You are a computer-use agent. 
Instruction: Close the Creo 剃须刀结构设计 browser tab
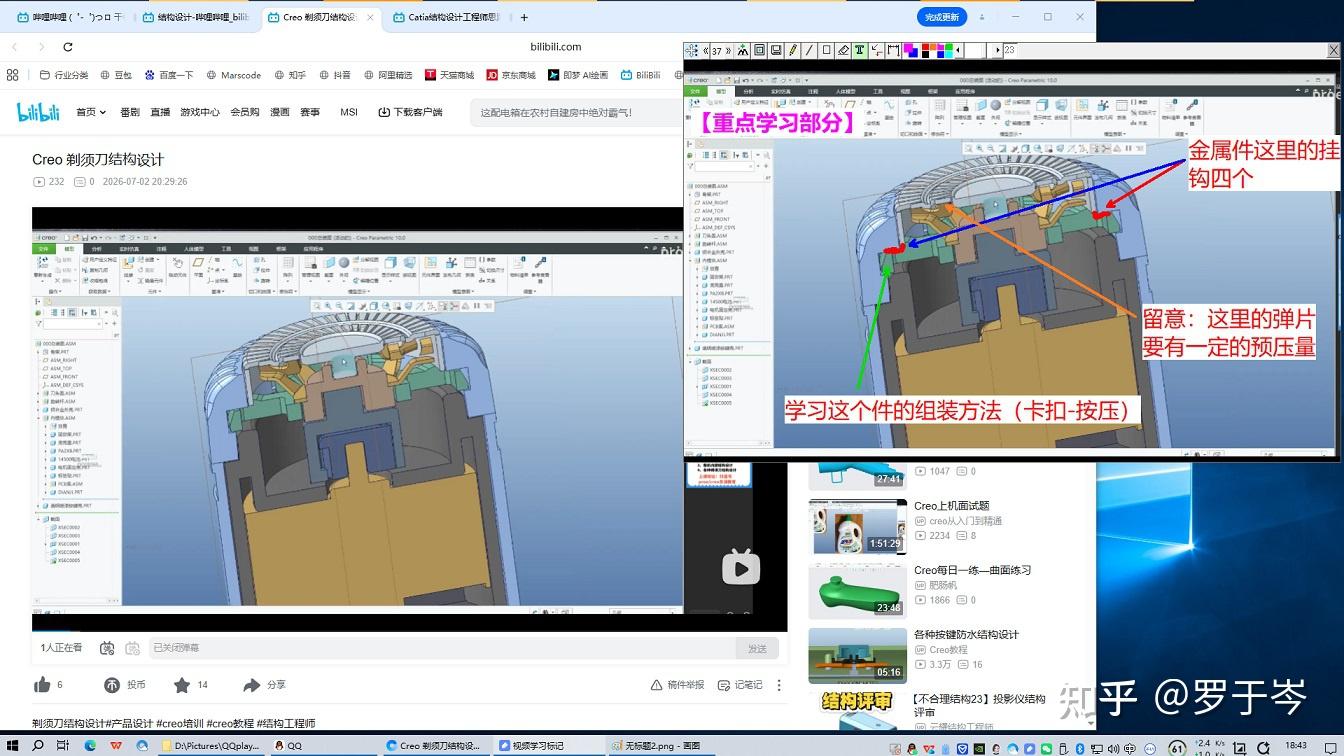point(371,17)
